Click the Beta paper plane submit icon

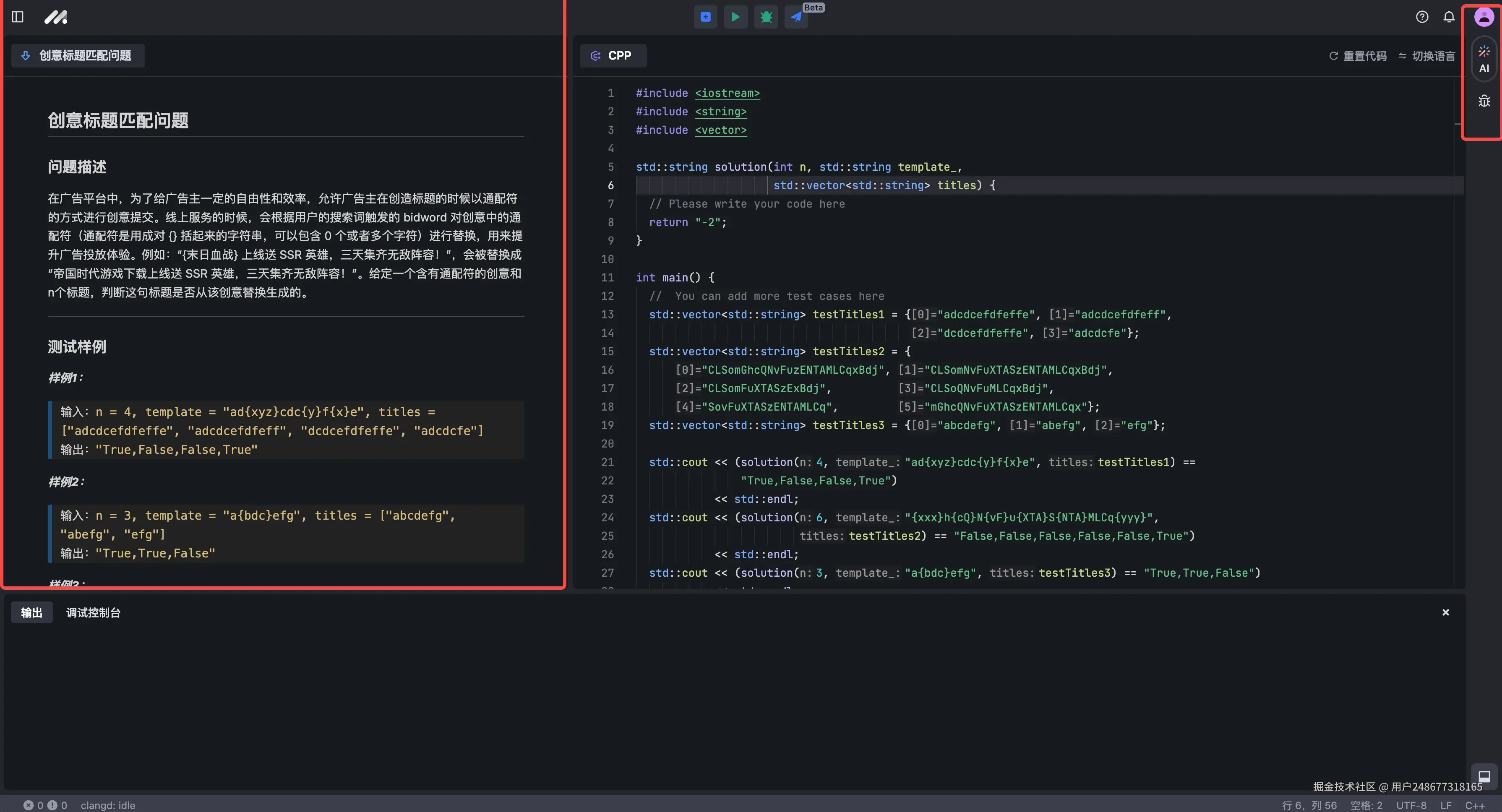[796, 17]
